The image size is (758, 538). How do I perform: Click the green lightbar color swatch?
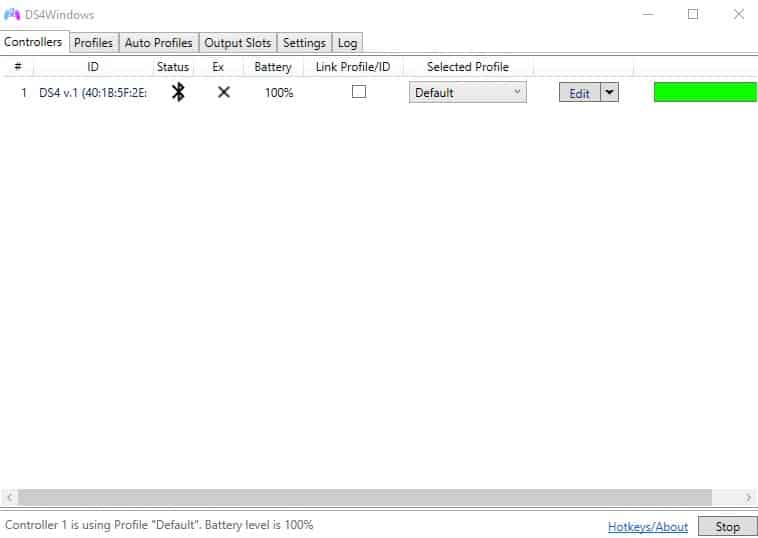[x=705, y=92]
